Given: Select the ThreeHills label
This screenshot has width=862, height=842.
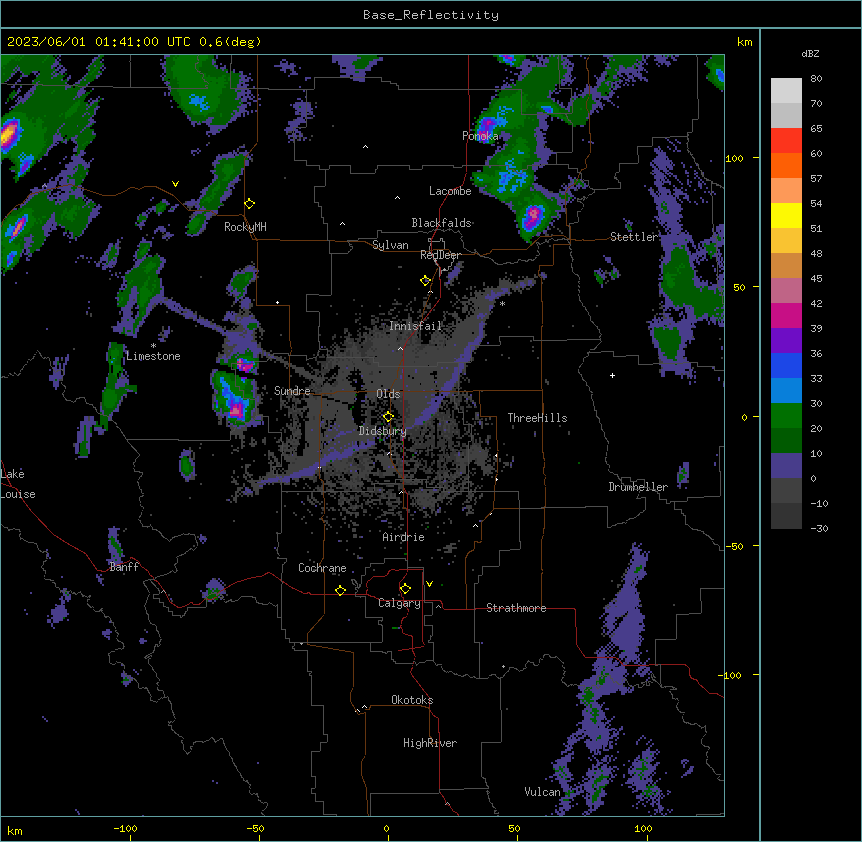Looking at the screenshot, I should click(x=537, y=418).
